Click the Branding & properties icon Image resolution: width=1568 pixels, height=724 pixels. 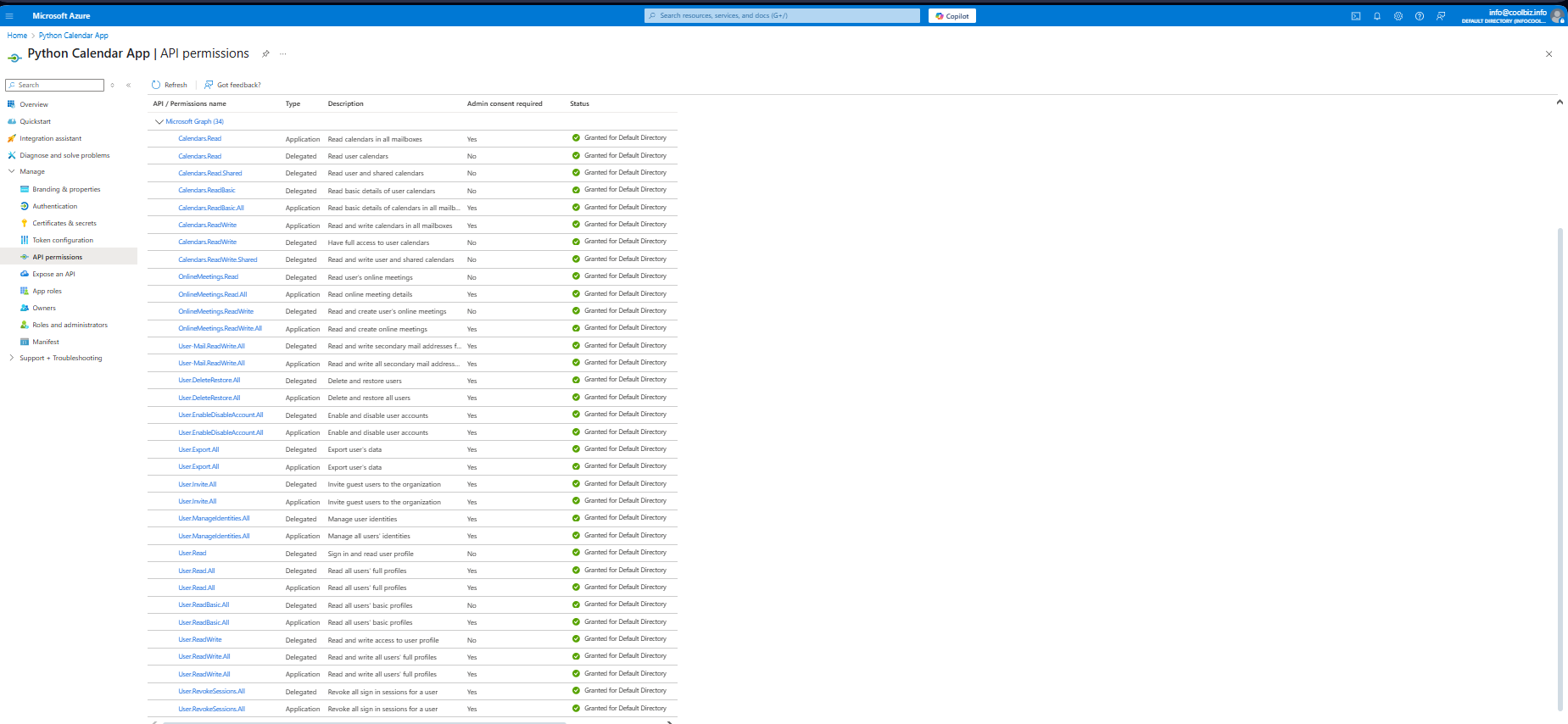click(x=25, y=189)
